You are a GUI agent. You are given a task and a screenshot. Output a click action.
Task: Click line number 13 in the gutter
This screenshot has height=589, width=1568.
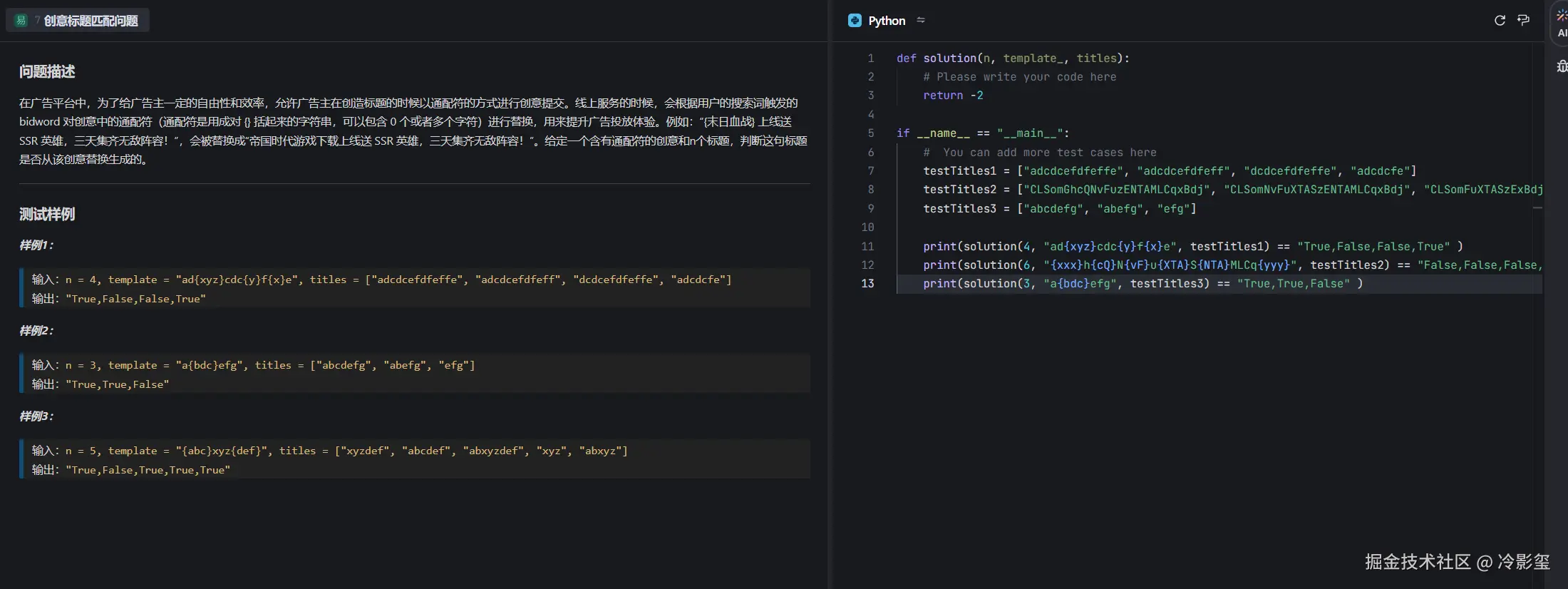coord(867,284)
